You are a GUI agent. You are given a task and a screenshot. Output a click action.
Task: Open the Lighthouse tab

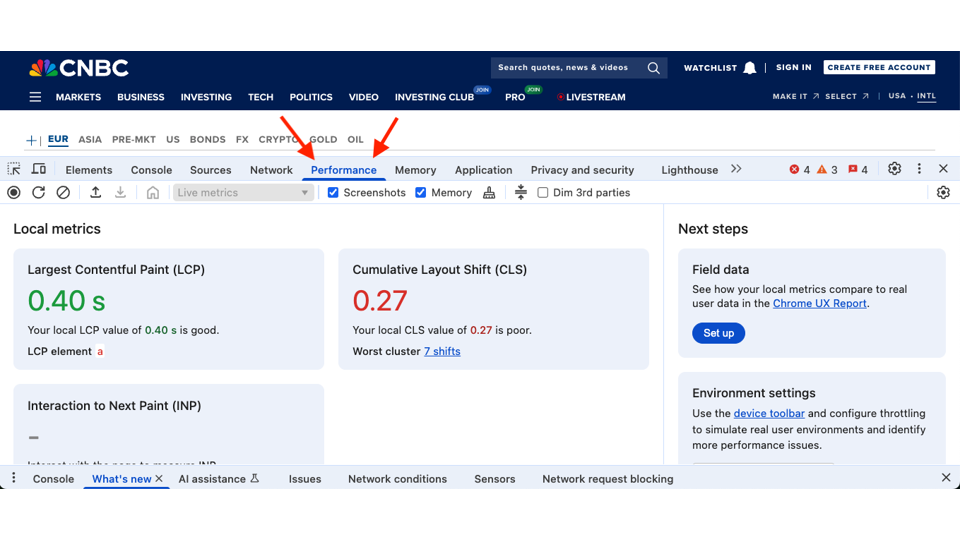(689, 170)
